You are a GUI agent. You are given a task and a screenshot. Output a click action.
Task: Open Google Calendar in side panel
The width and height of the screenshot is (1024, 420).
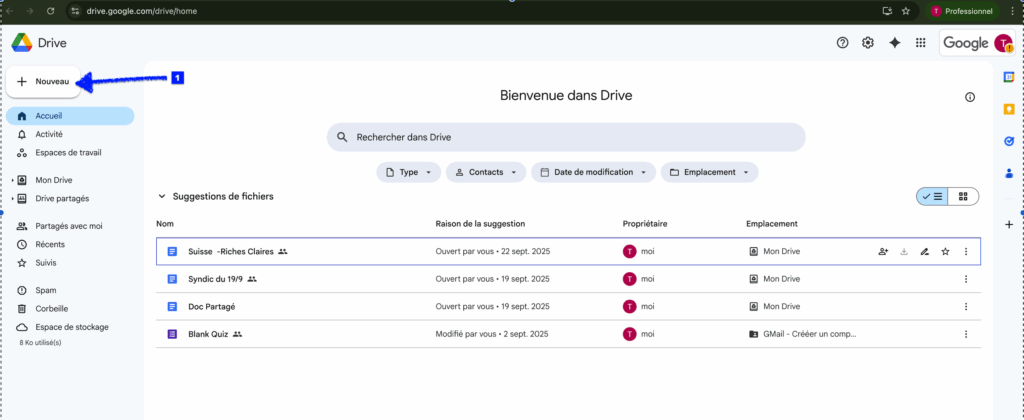point(1008,77)
